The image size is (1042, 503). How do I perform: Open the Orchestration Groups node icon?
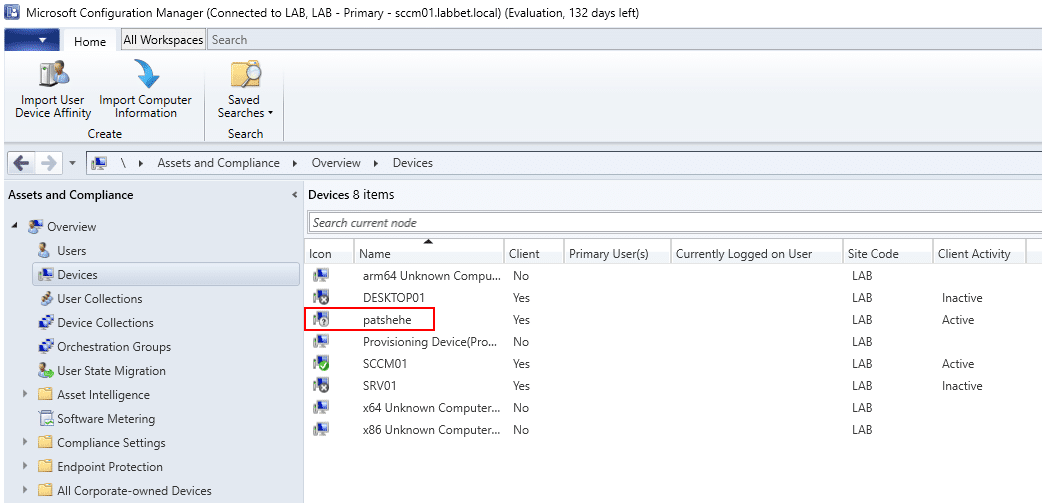[46, 347]
